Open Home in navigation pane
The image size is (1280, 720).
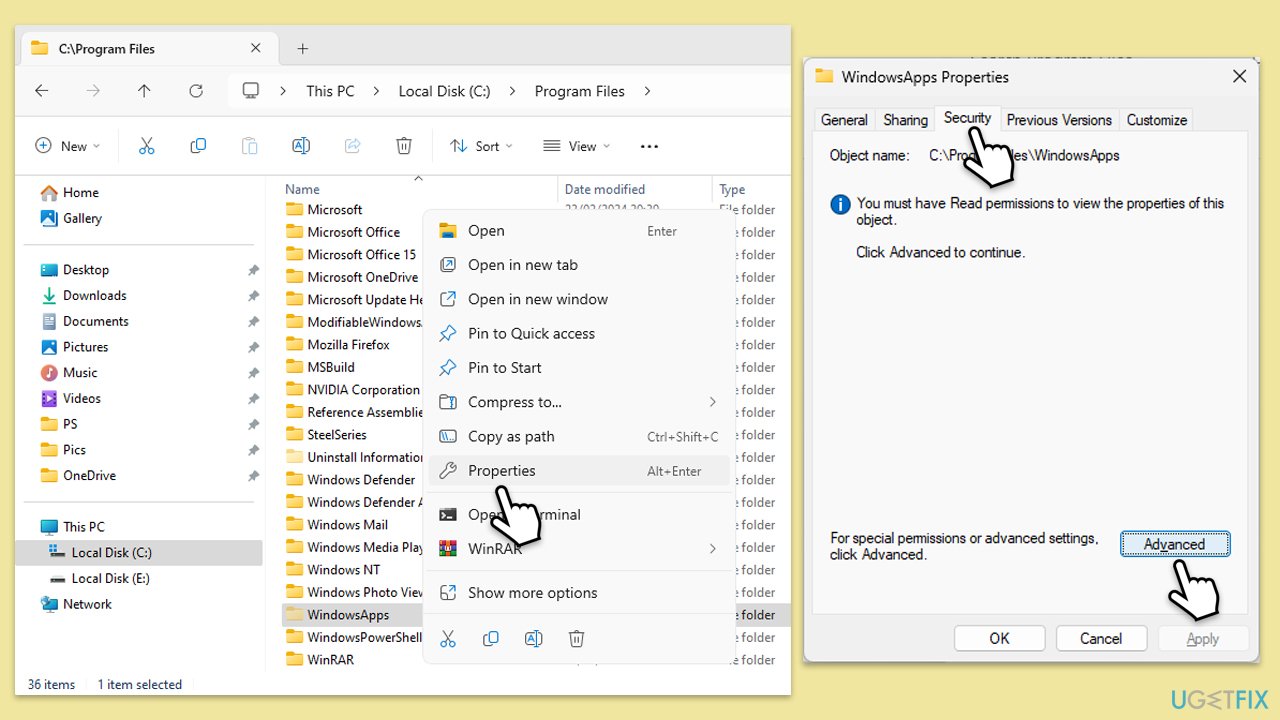click(x=70, y=192)
